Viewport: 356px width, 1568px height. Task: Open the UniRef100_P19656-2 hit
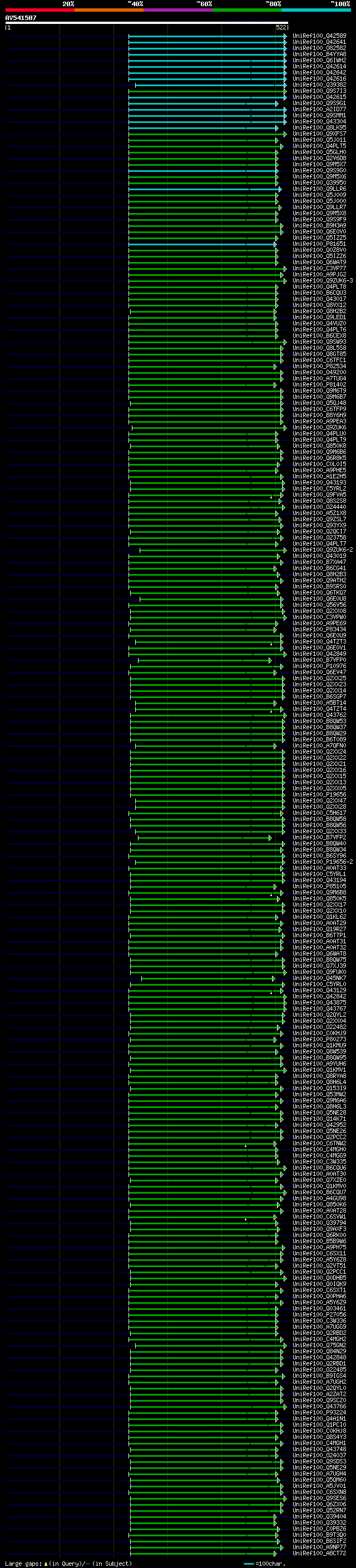pos(323,862)
